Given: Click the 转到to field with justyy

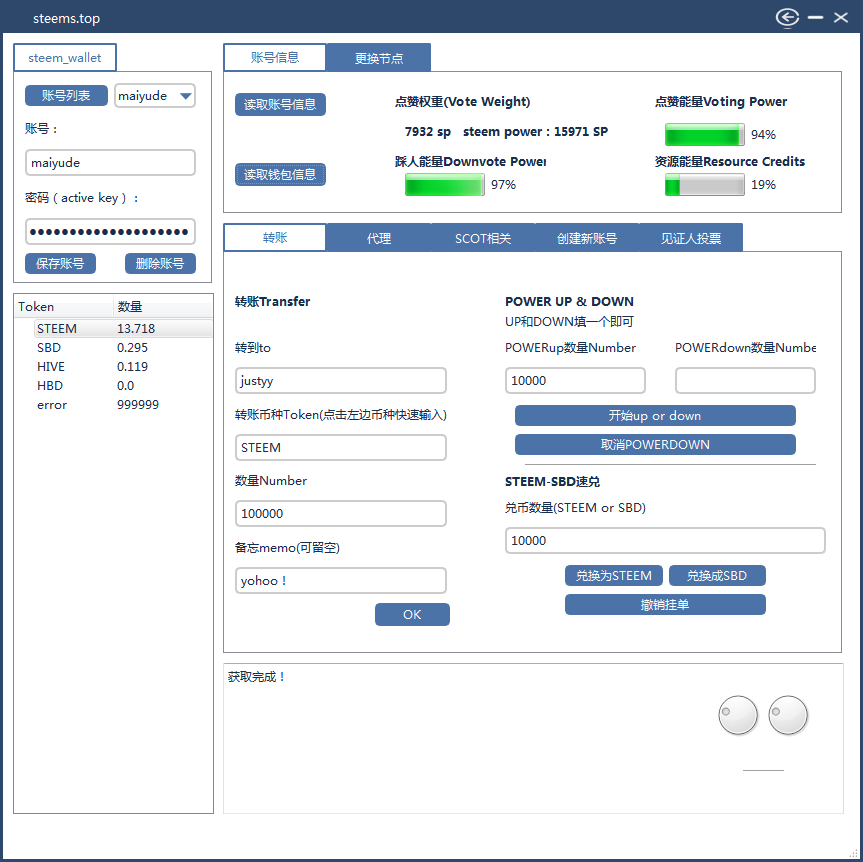Looking at the screenshot, I should click(x=341, y=381).
